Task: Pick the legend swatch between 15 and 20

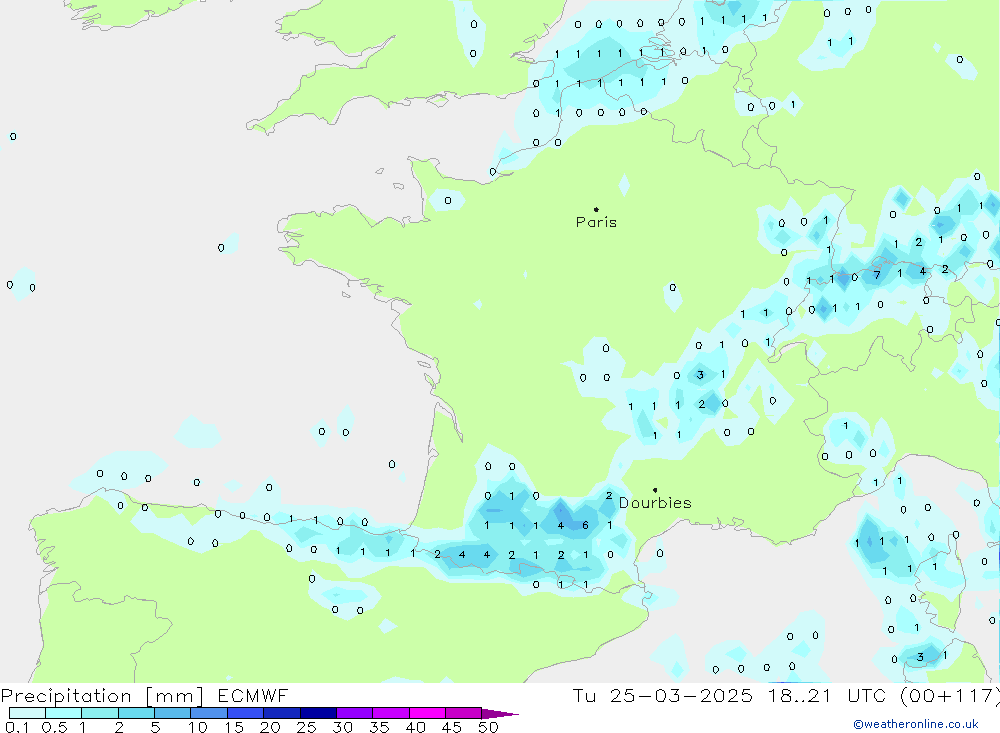Action: pyautogui.click(x=246, y=713)
